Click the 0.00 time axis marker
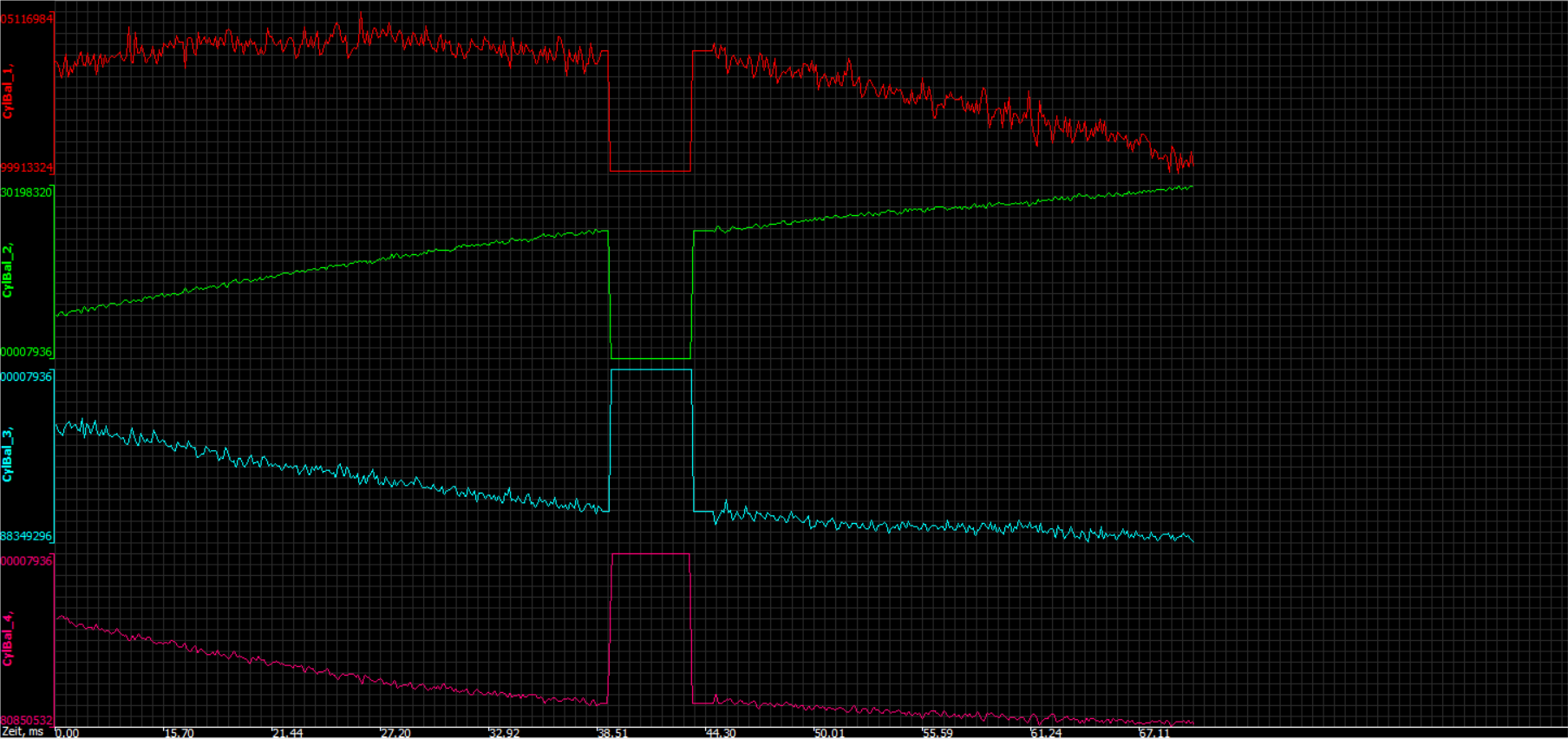This screenshot has height=739, width=1568. [x=68, y=733]
